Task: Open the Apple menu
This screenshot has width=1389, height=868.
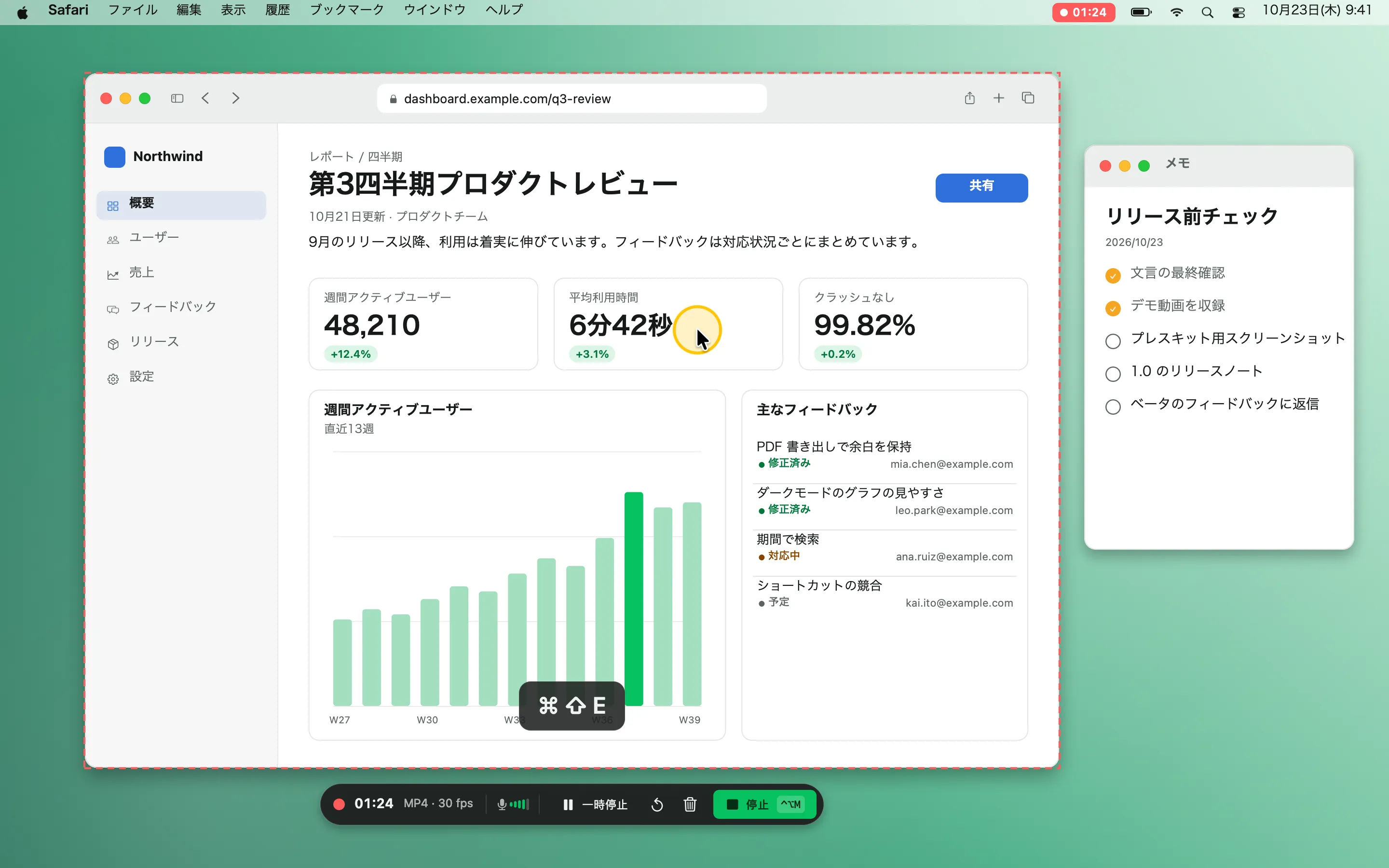Action: [22, 12]
